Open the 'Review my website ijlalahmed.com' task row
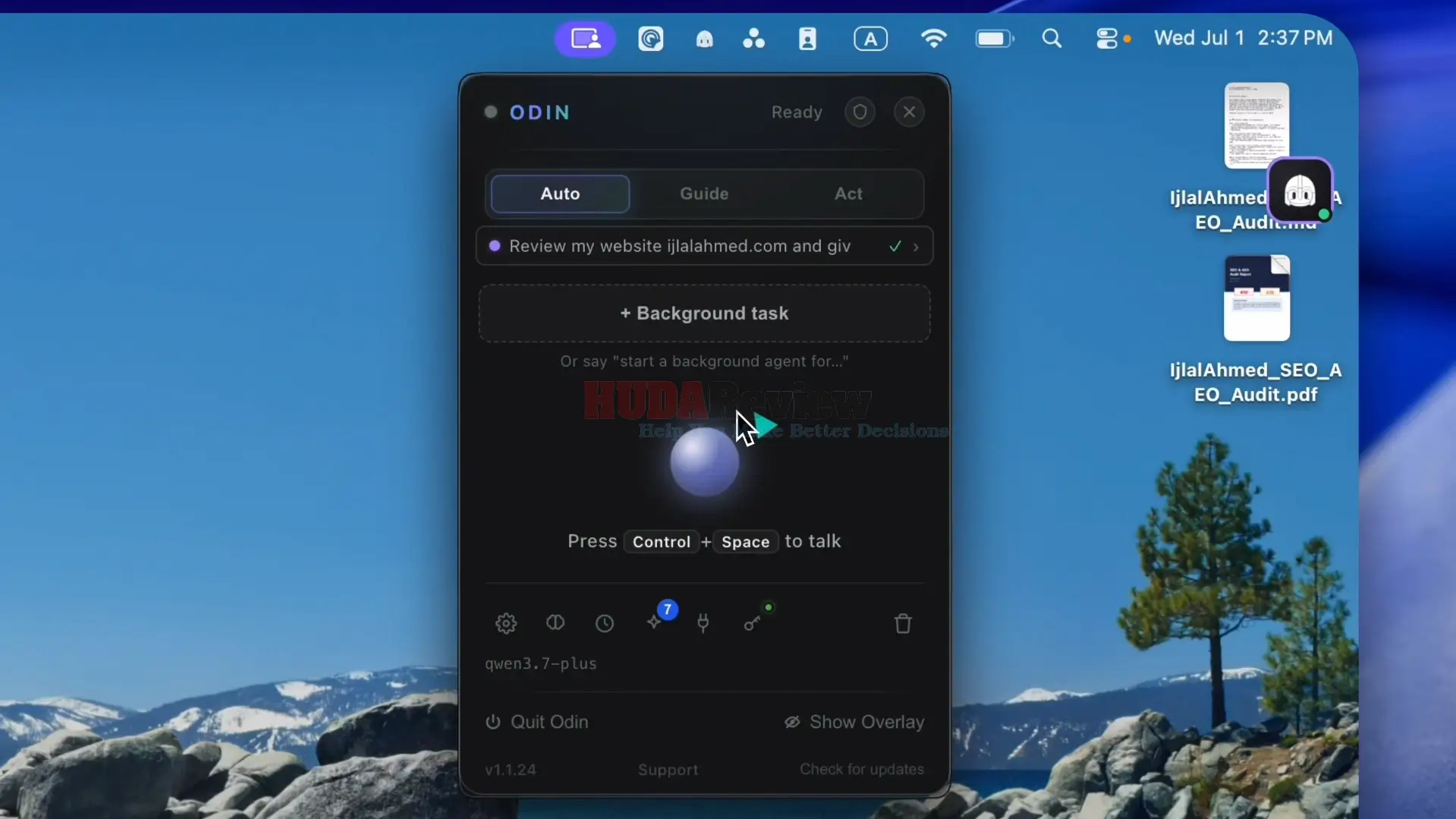 [704, 246]
